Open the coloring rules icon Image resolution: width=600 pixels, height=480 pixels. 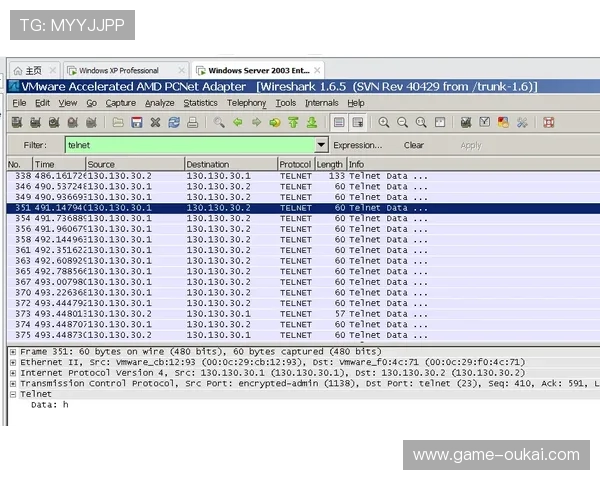tap(503, 122)
